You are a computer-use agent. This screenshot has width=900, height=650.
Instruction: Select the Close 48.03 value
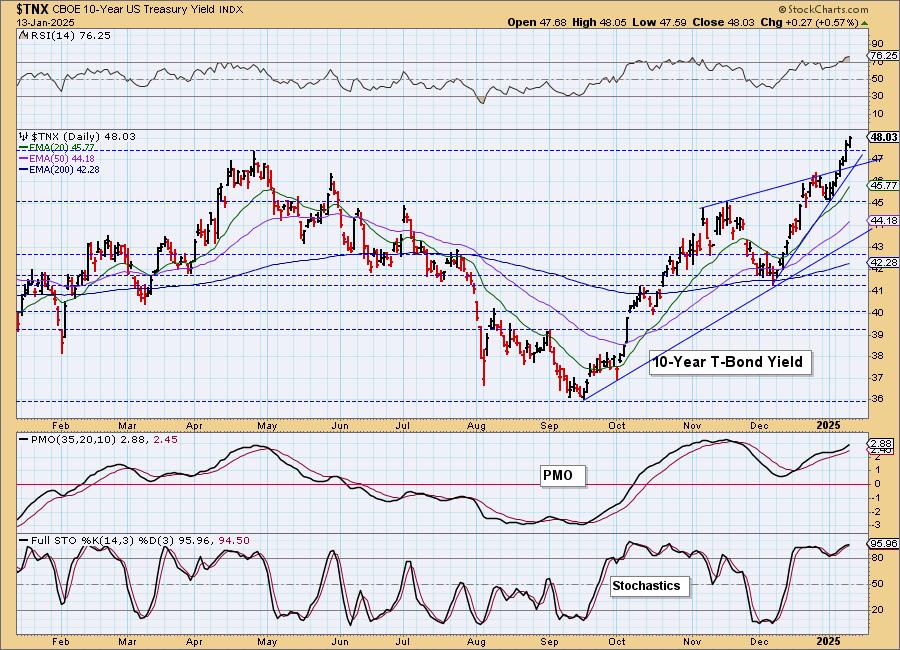[723, 22]
